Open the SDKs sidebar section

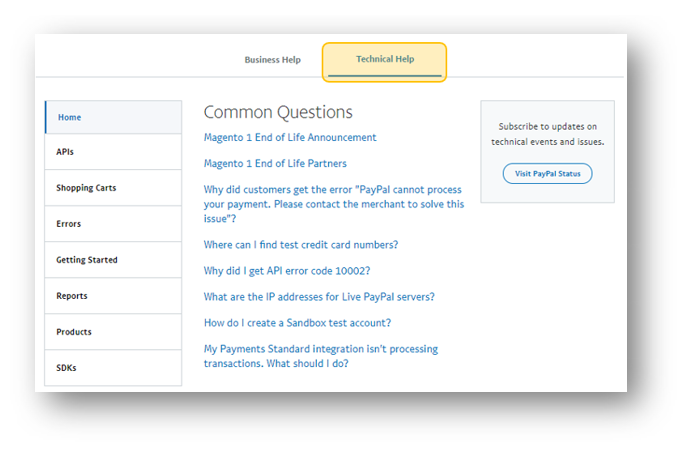113,368
